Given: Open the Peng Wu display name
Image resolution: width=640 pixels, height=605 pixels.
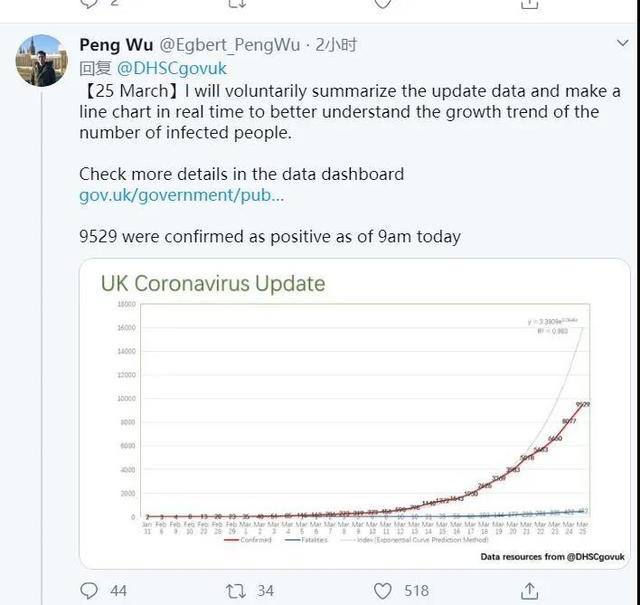Looking at the screenshot, I should [x=114, y=45].
